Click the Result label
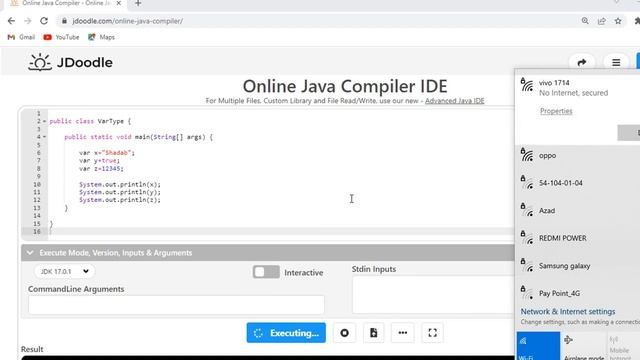640x360 pixels. coord(32,349)
